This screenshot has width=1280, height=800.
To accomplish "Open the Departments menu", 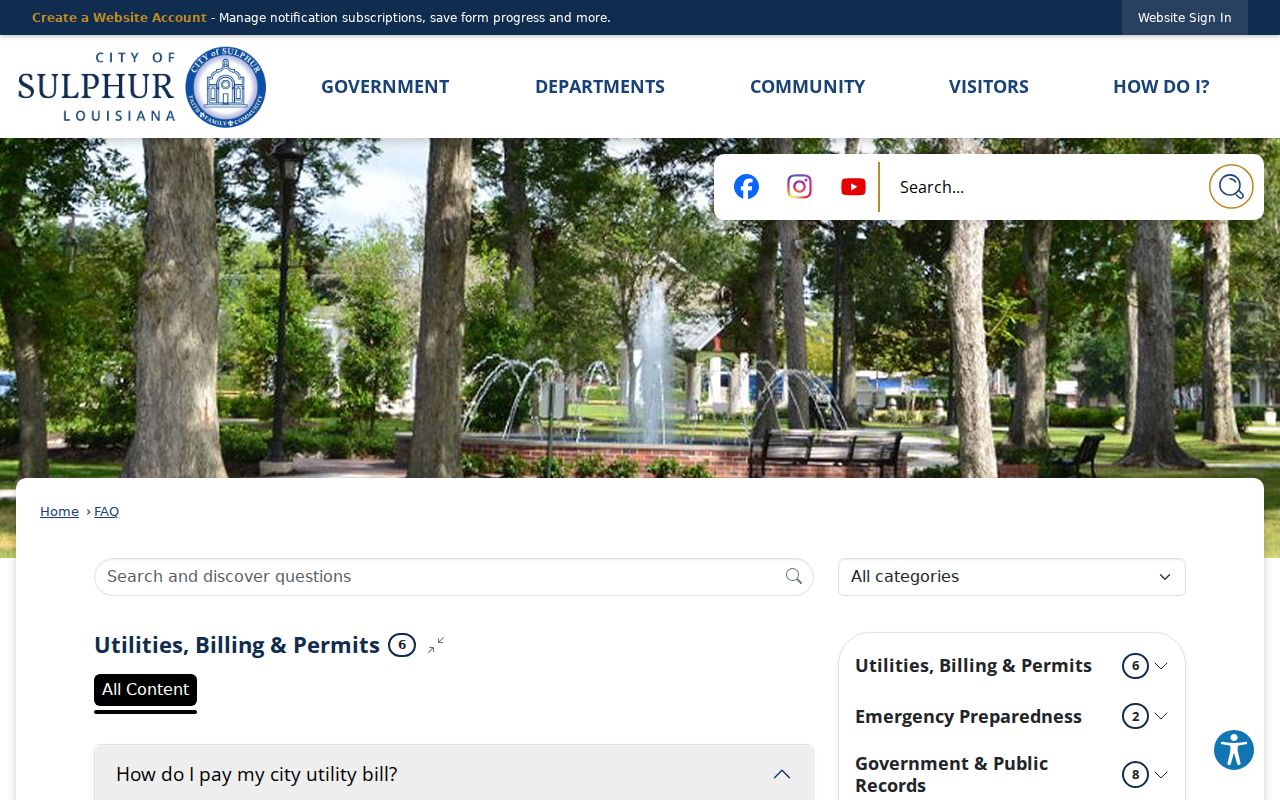I will [600, 87].
